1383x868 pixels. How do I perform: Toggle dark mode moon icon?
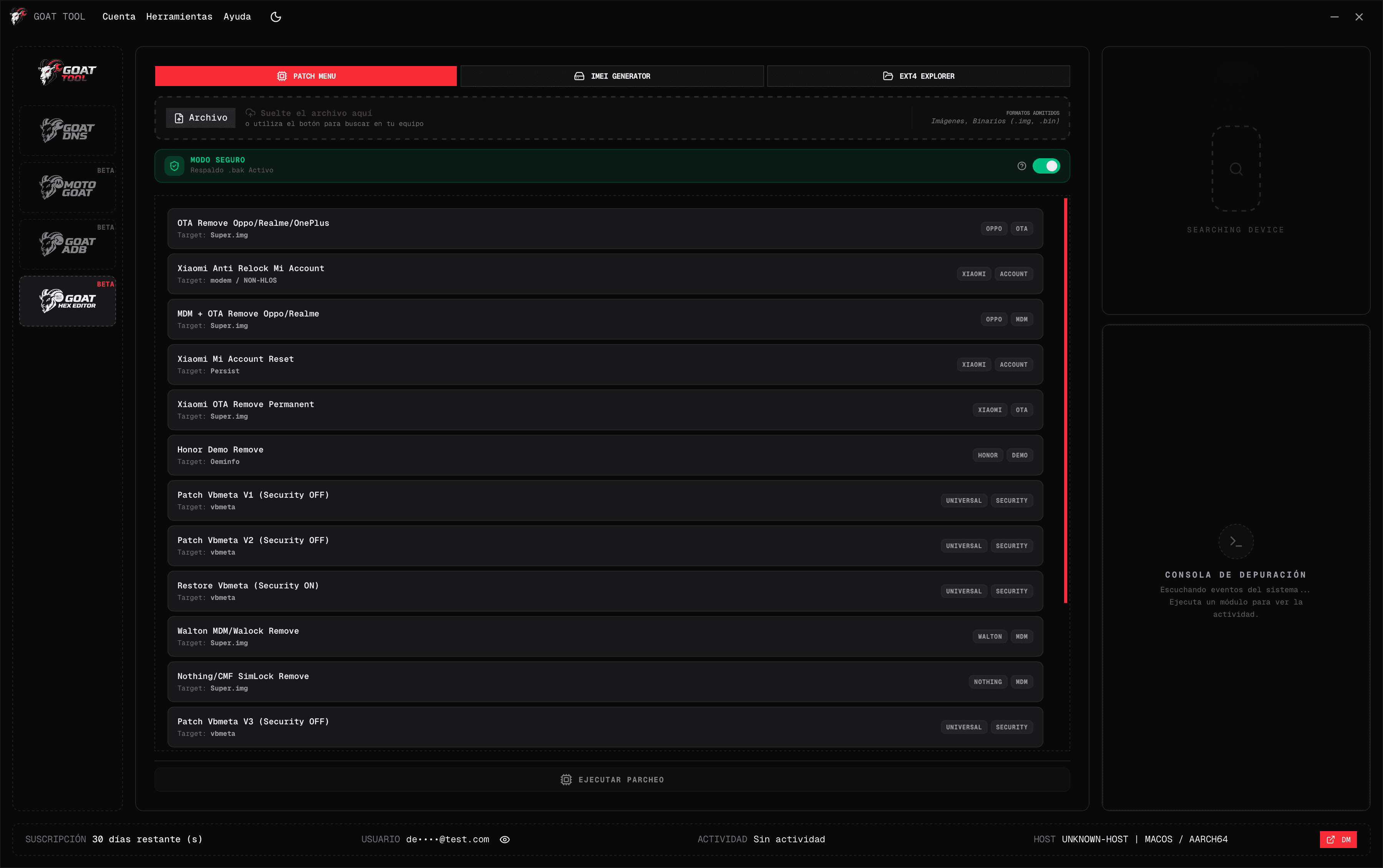(275, 17)
